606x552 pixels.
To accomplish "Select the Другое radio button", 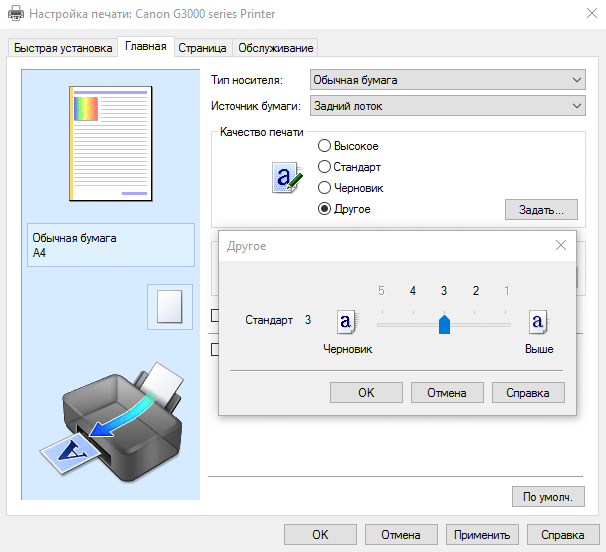I will point(324,209).
